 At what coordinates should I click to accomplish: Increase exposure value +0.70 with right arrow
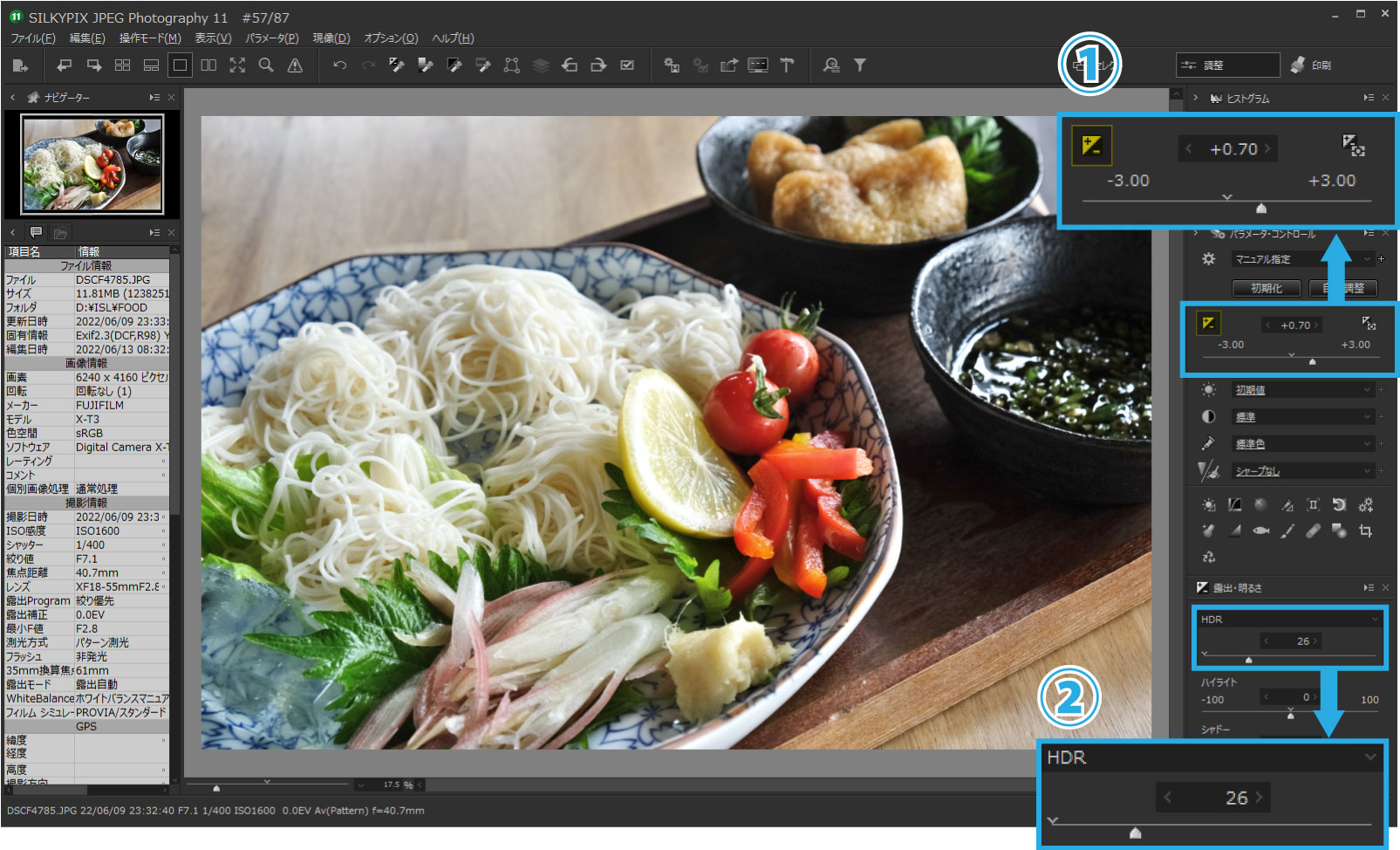1315,326
